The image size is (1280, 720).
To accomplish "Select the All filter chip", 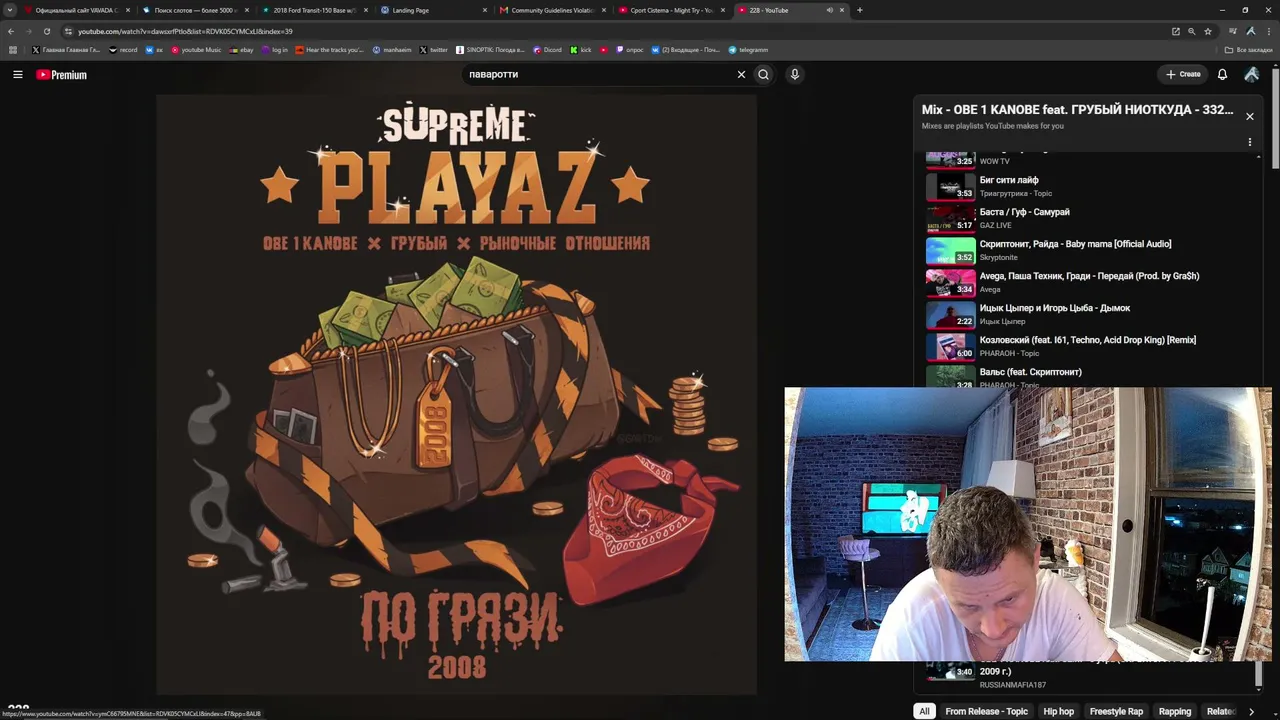I will pos(924,711).
